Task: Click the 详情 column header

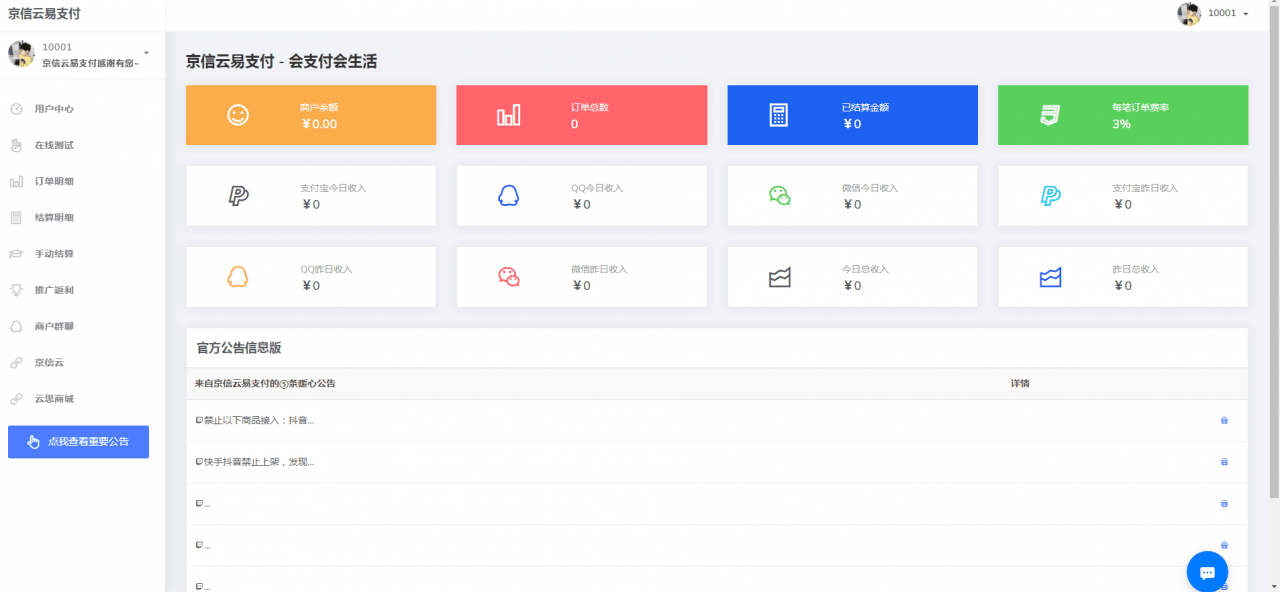Action: [1021, 383]
